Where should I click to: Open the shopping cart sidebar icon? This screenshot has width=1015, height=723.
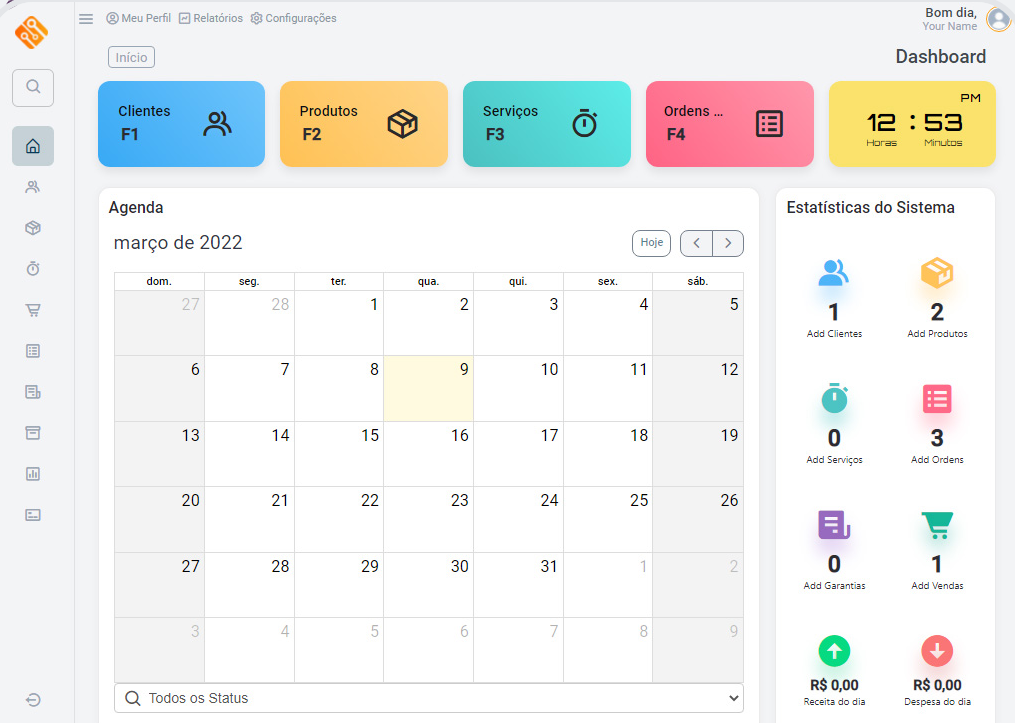point(33,310)
